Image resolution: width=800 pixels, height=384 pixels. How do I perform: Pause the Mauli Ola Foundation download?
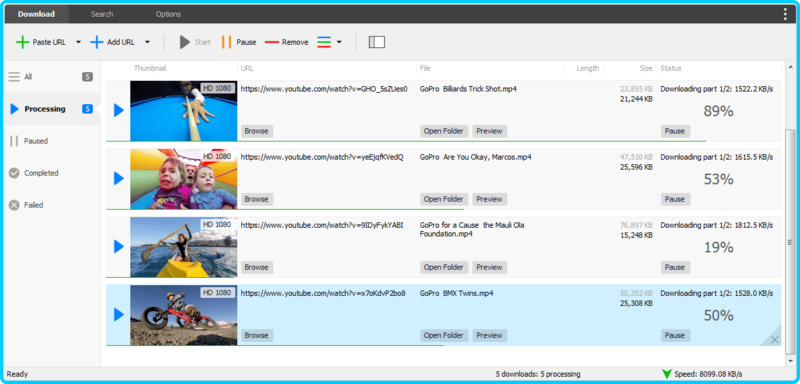tap(675, 267)
